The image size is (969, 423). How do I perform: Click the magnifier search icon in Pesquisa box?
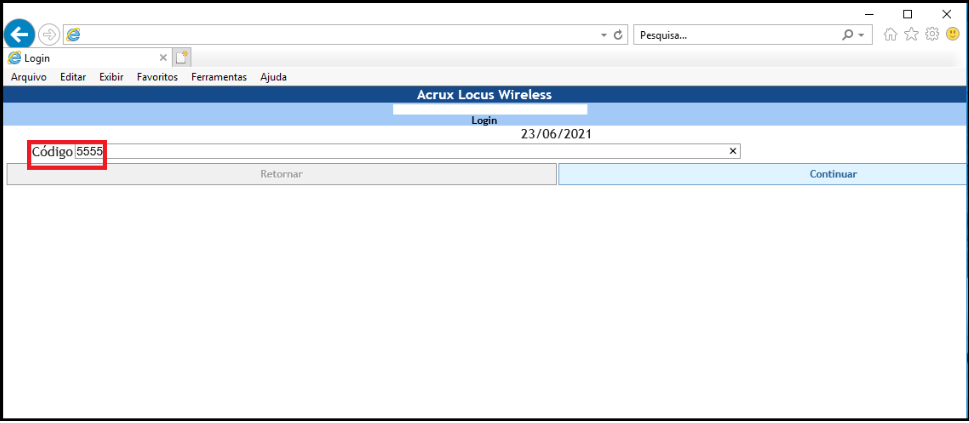[x=847, y=35]
